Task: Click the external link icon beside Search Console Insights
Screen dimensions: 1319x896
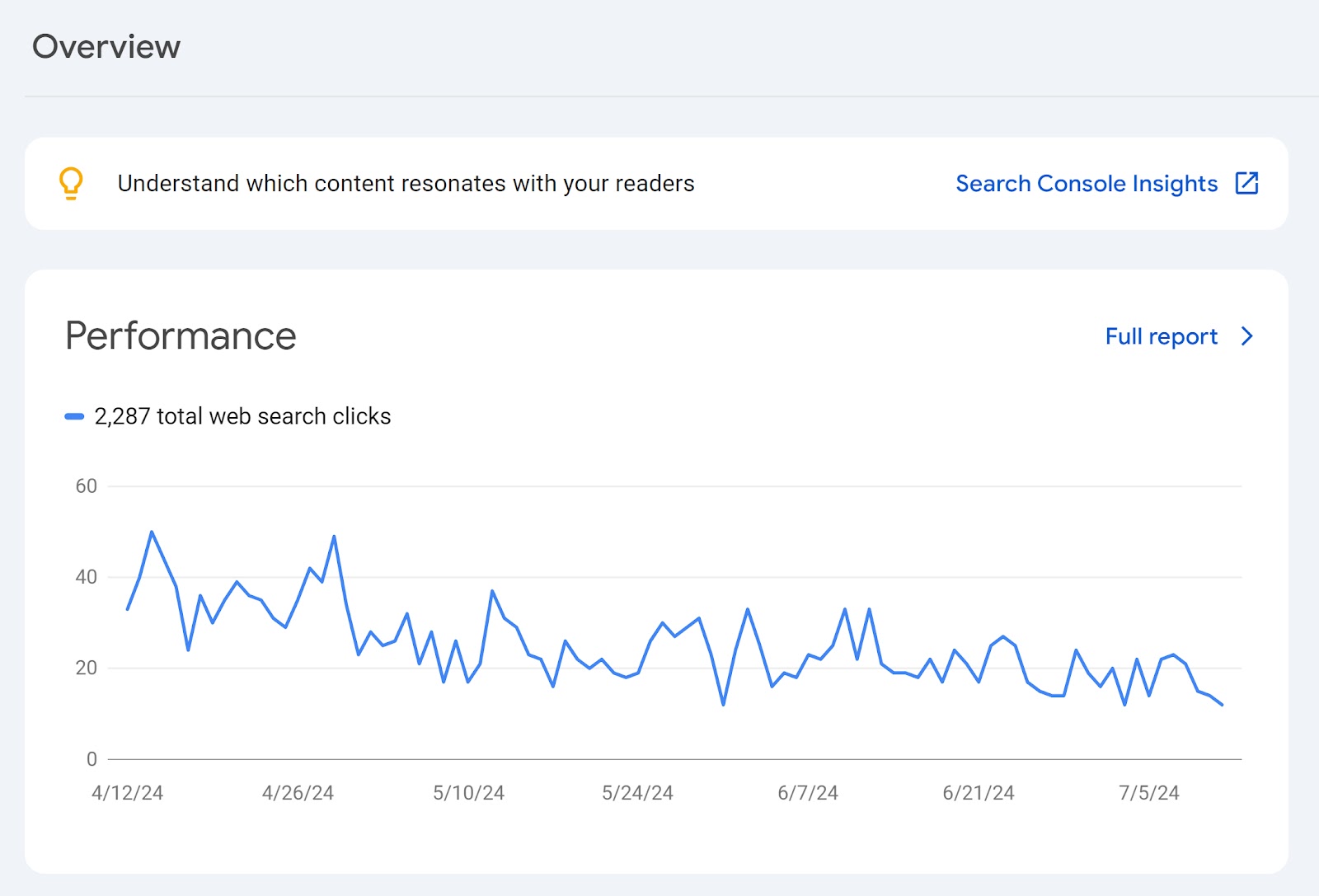Action: click(x=1247, y=183)
